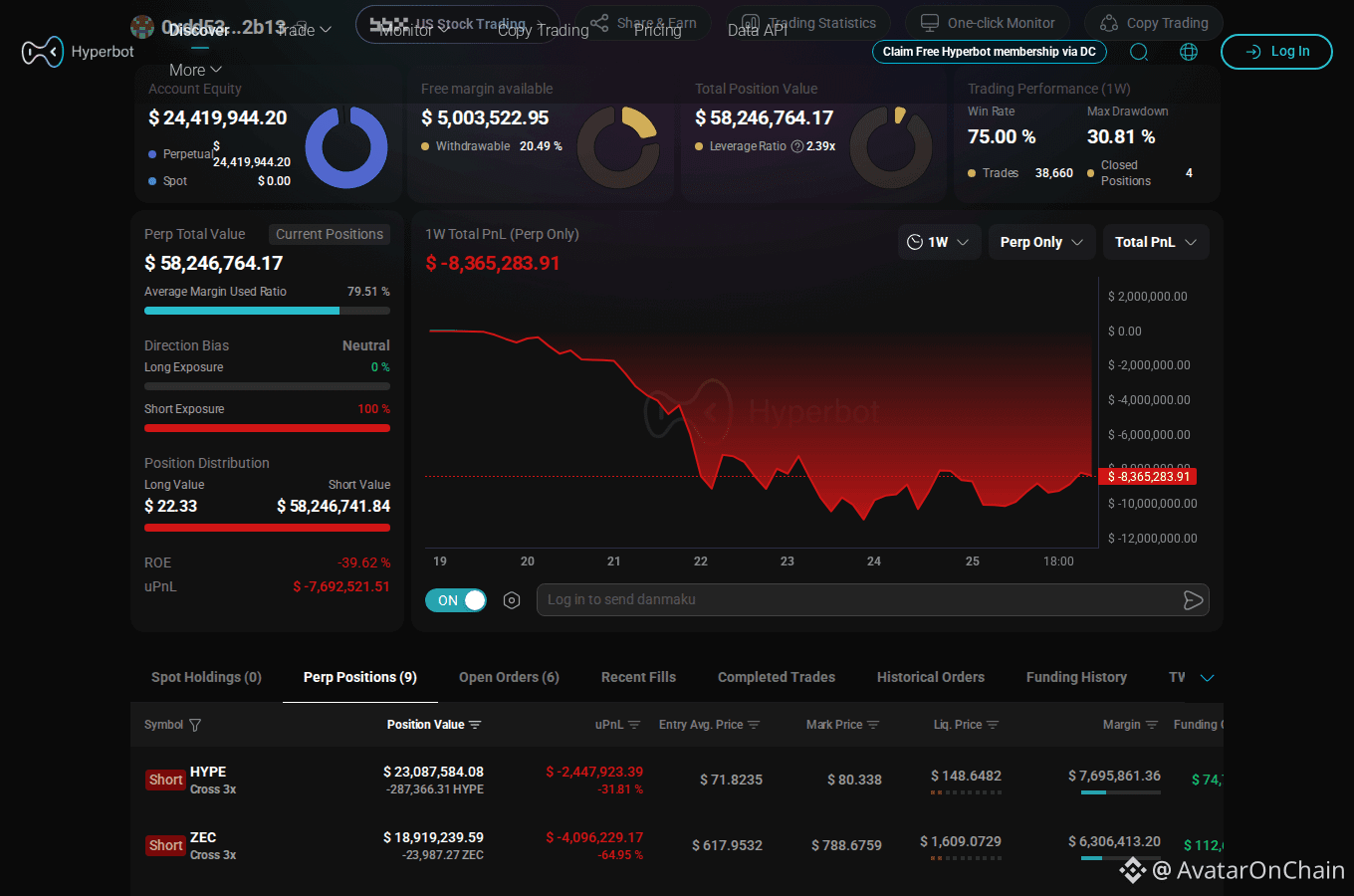Click the Max Drawdown 30.81 % value
Viewport: 1354px width, 896px height.
point(1121,136)
